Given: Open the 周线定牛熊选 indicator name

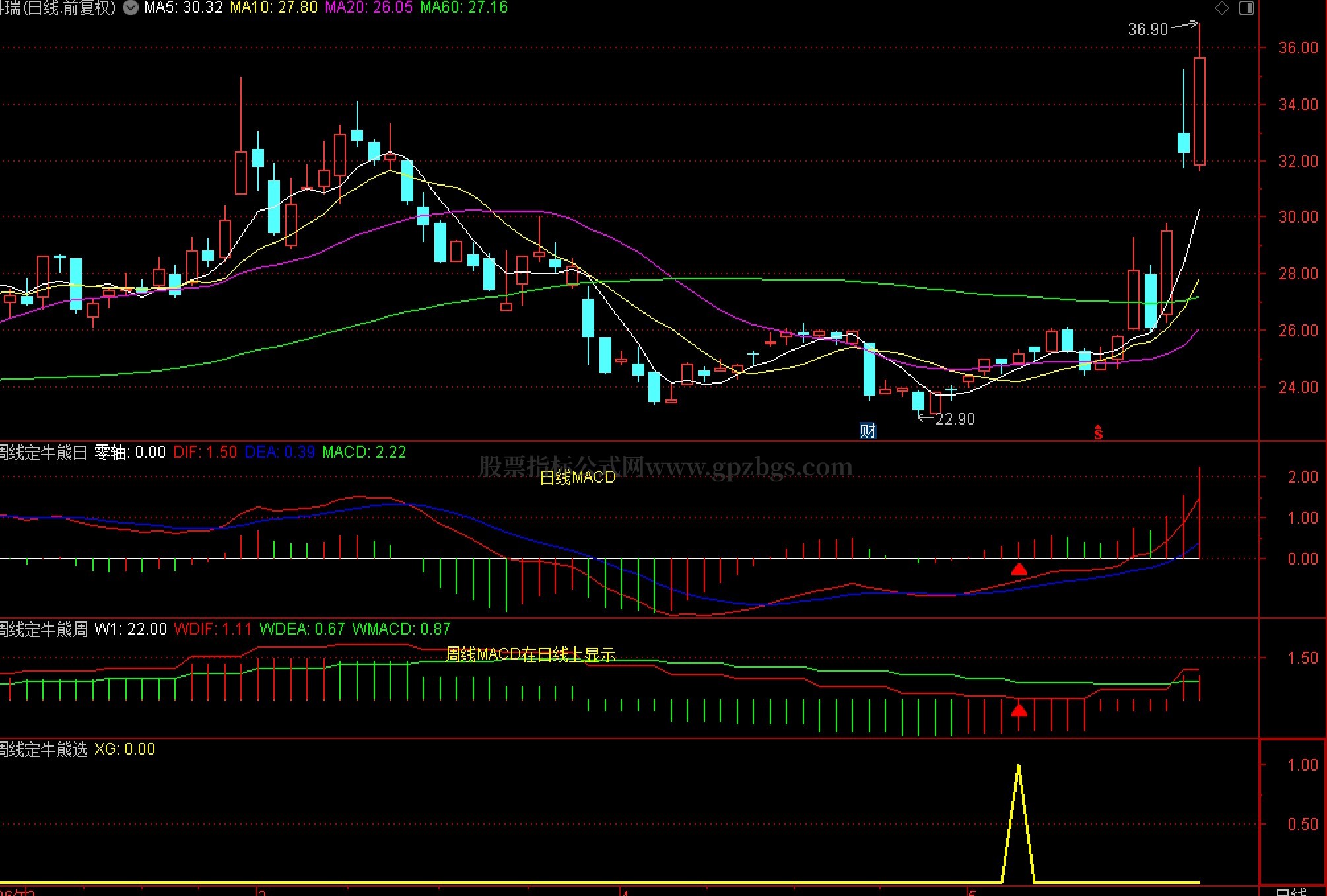Looking at the screenshot, I should click(44, 749).
